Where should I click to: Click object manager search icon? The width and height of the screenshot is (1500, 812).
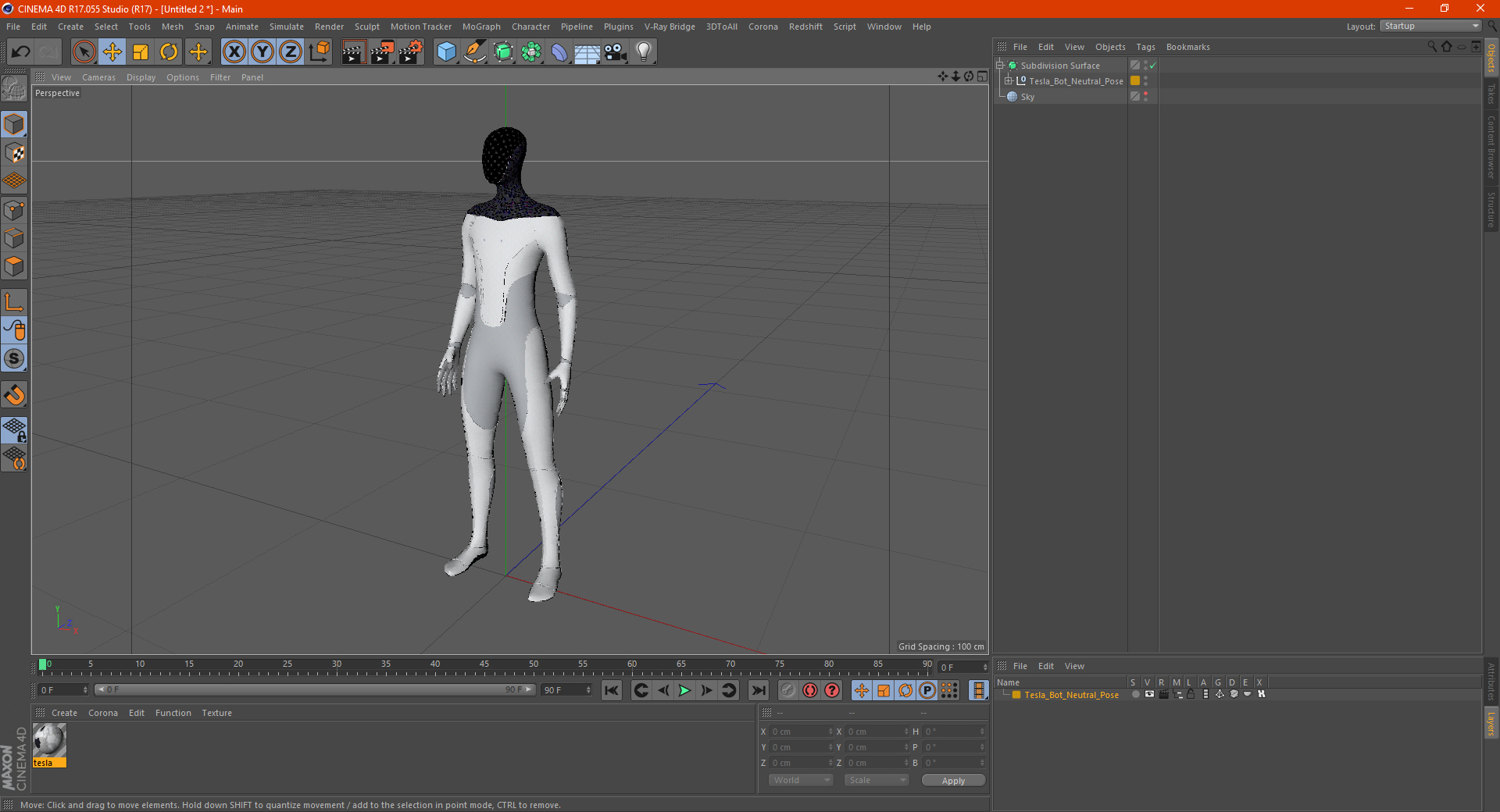1431,47
